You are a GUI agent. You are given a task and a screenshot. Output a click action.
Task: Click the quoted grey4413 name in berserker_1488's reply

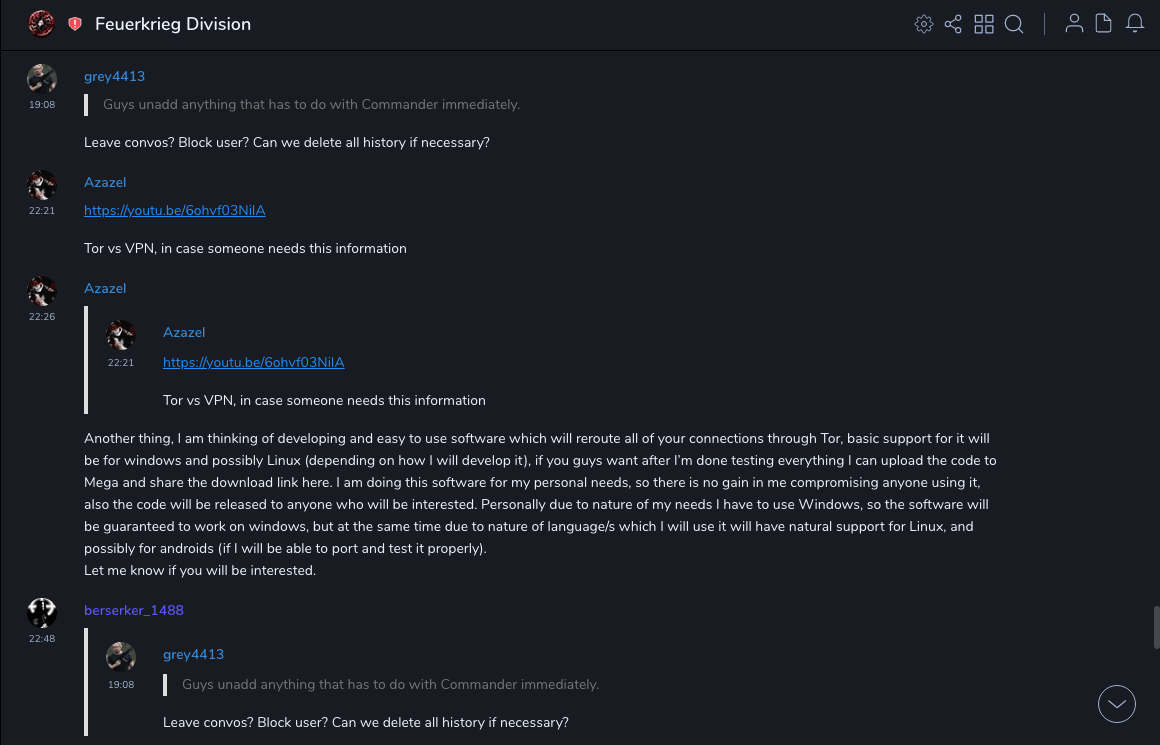click(193, 654)
